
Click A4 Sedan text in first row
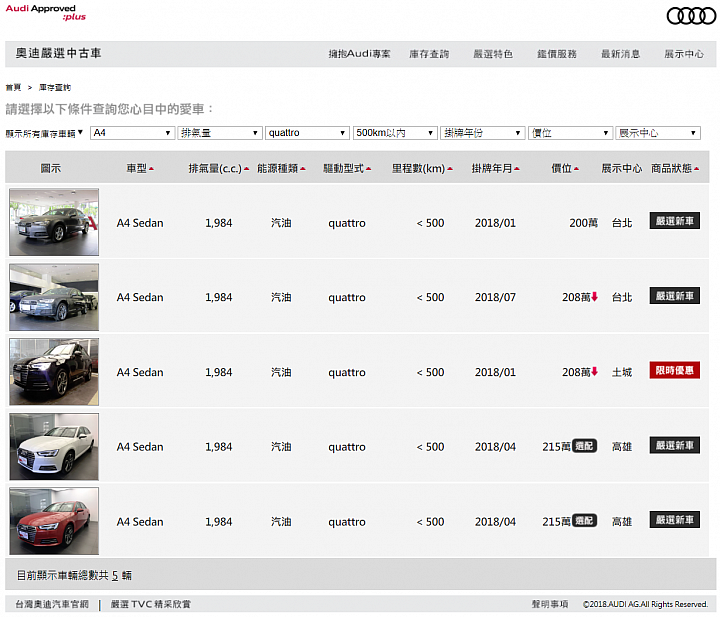pyautogui.click(x=140, y=223)
